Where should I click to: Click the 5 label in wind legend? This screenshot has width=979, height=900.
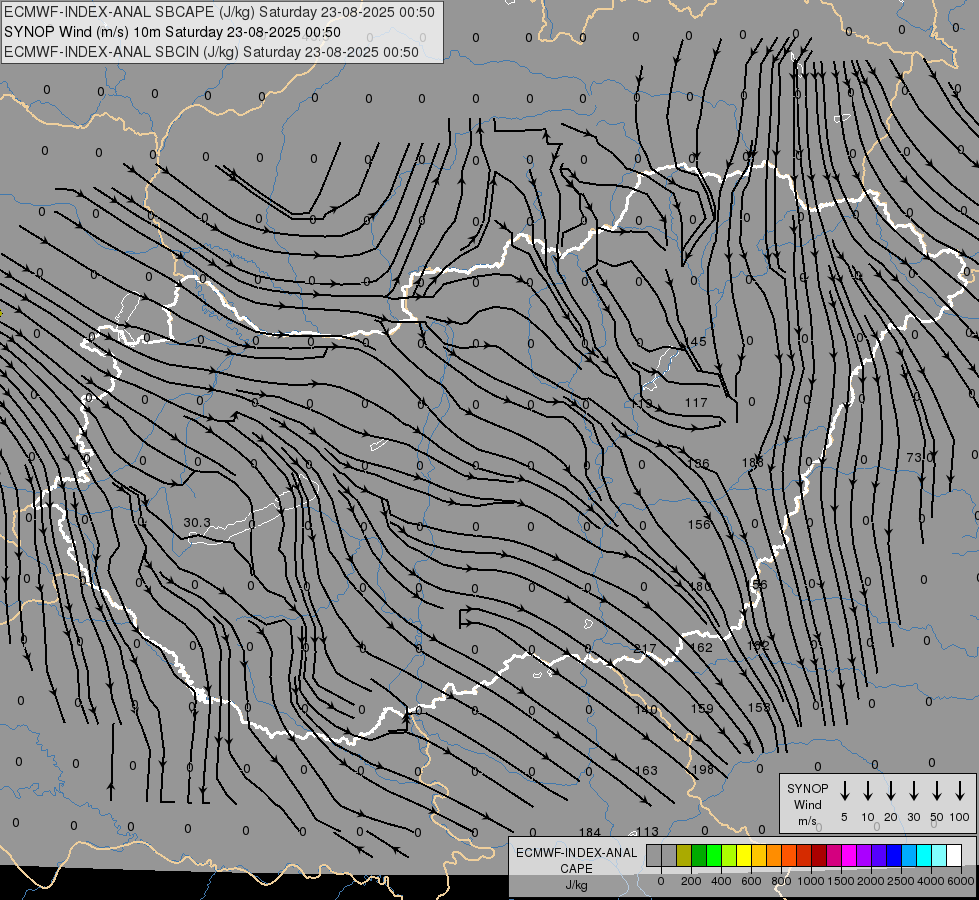click(844, 817)
